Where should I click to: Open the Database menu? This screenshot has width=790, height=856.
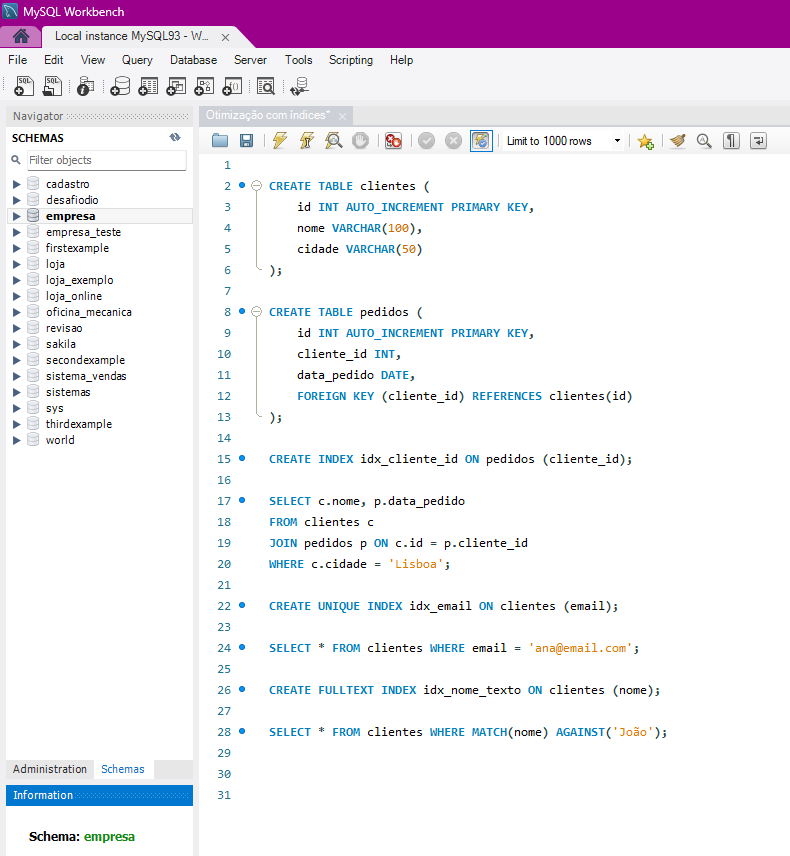coord(193,60)
